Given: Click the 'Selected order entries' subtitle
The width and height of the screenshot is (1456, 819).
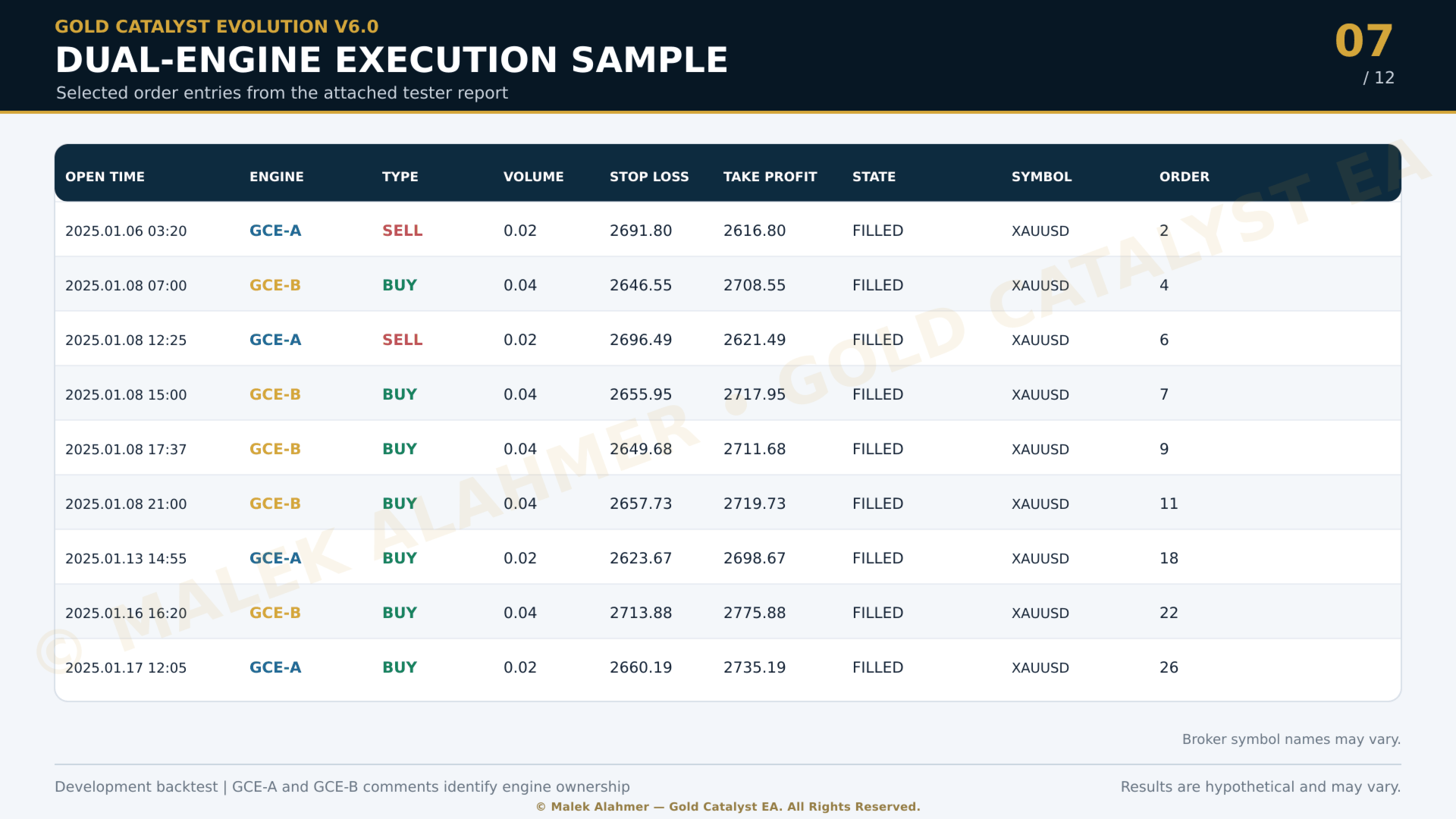Looking at the screenshot, I should pyautogui.click(x=282, y=93).
